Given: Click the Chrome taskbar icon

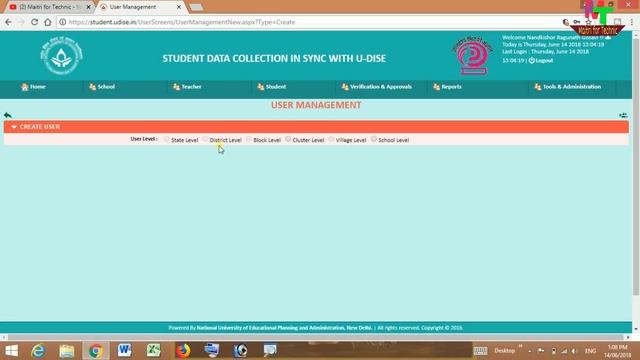Looking at the screenshot, I should click(x=96, y=351).
